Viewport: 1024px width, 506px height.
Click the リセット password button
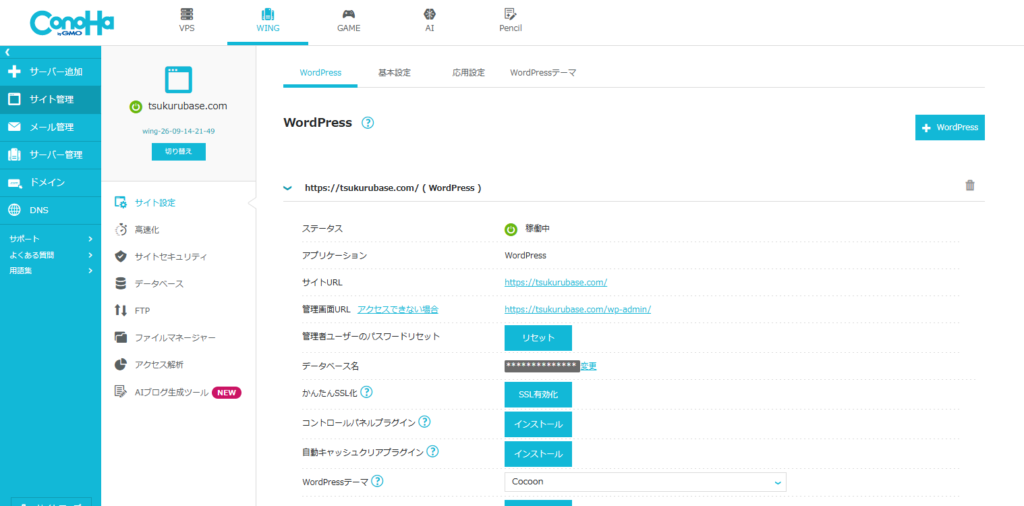[538, 338]
